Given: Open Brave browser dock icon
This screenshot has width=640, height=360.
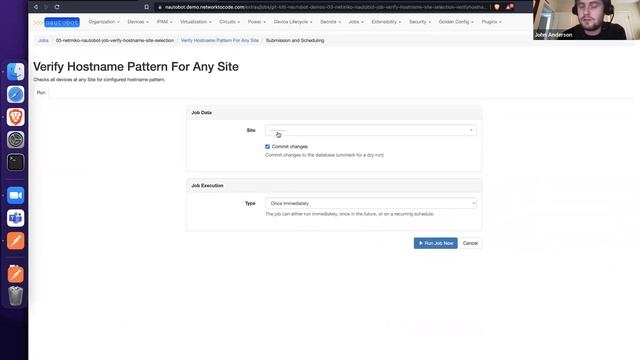Looking at the screenshot, I should pyautogui.click(x=16, y=117).
